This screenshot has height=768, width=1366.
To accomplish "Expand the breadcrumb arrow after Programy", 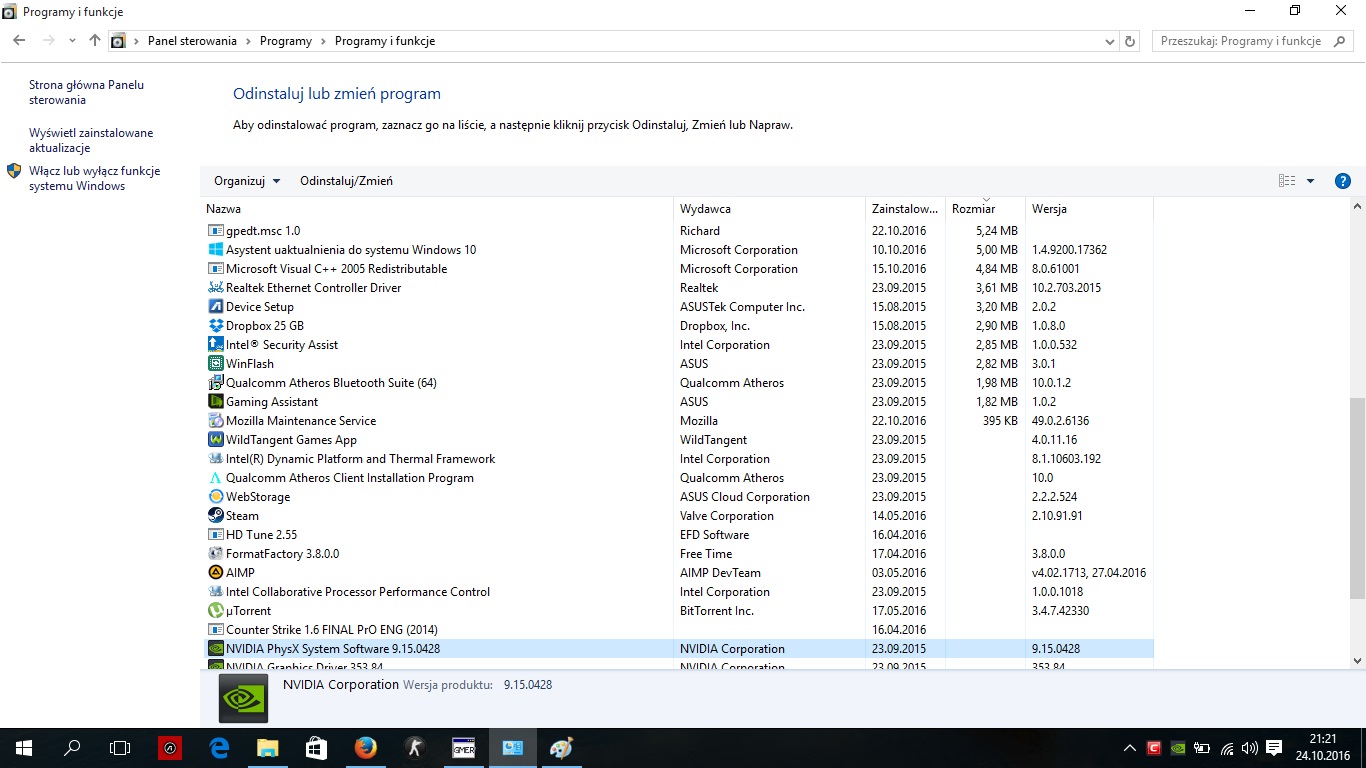I will 323,42.
